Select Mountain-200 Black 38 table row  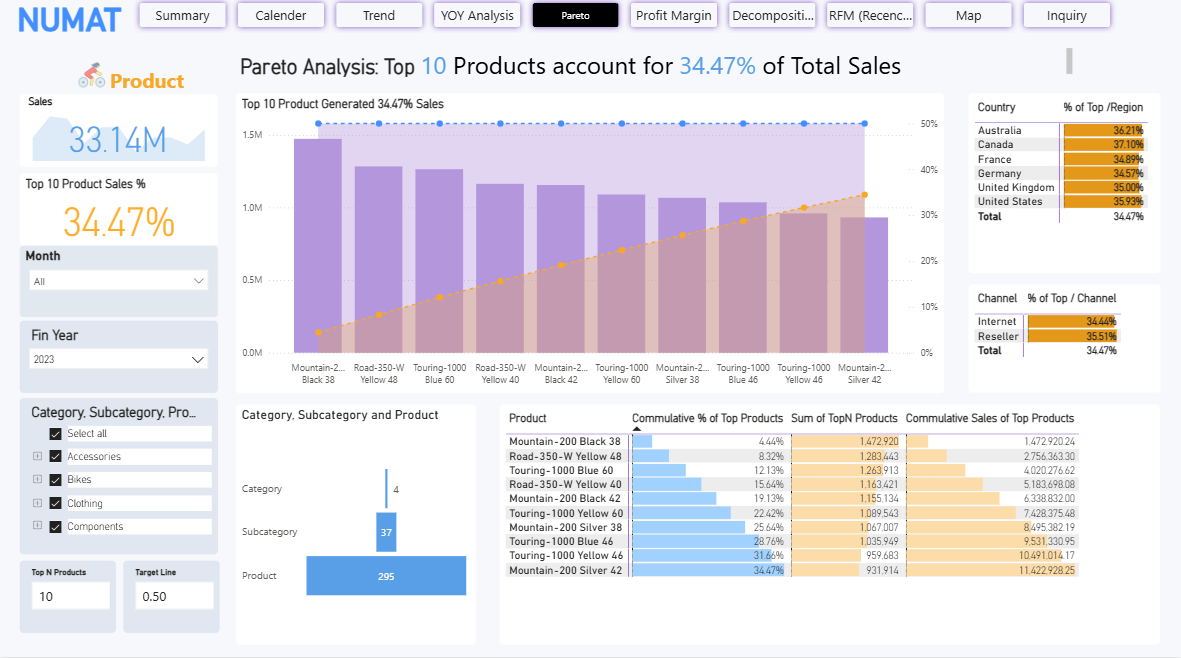pos(792,442)
